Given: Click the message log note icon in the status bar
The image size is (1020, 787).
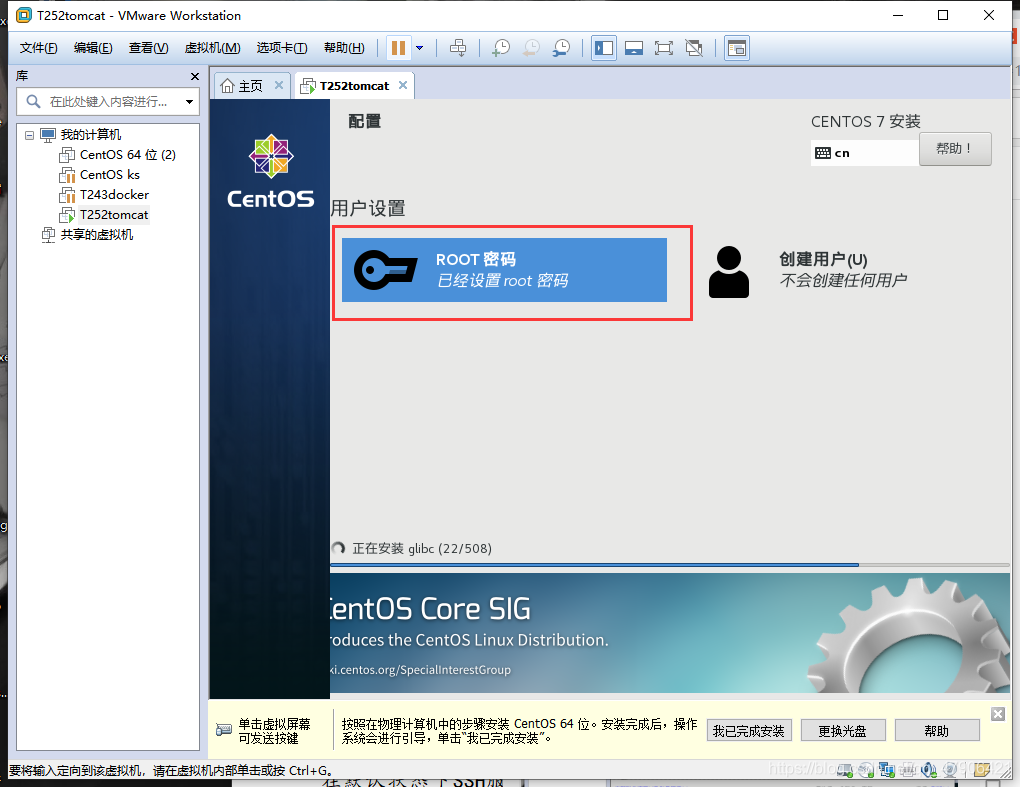Looking at the screenshot, I should coord(982,770).
